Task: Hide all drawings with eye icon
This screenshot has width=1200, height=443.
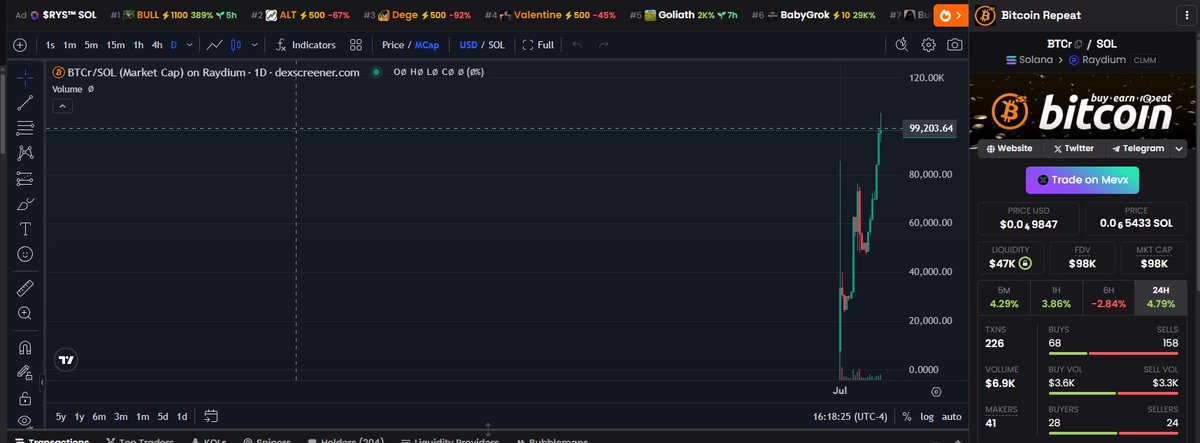Action: tap(25, 422)
